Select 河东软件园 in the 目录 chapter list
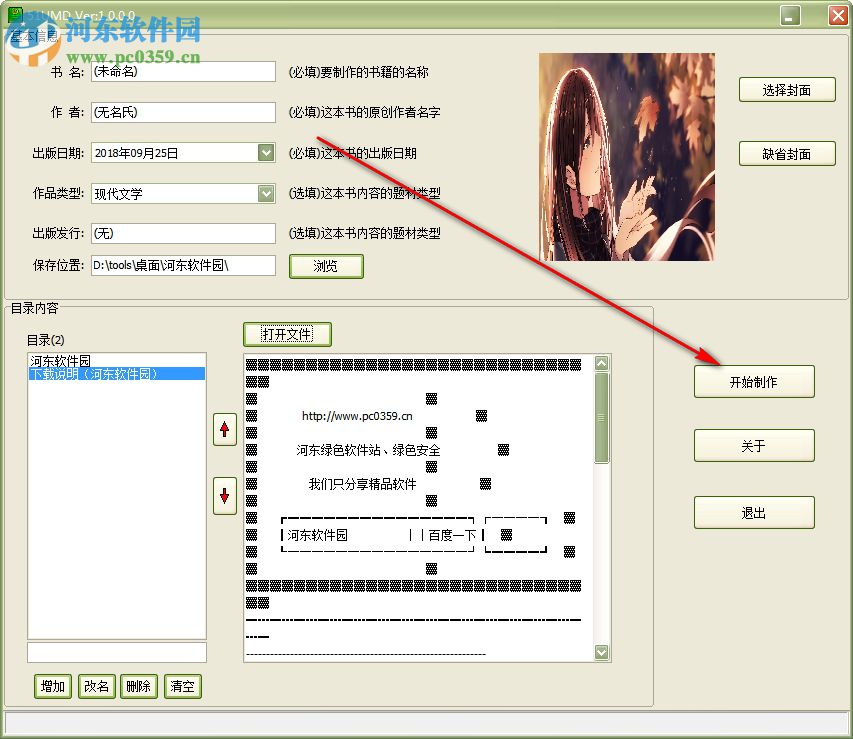The height and width of the screenshot is (739, 853). click(64, 360)
